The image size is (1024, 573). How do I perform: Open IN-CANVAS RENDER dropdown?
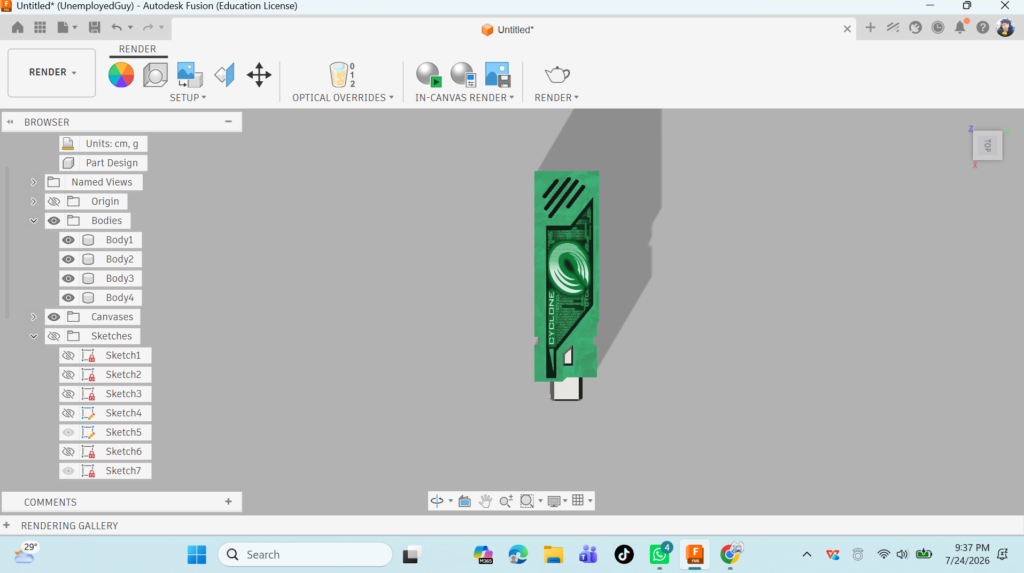[464, 97]
